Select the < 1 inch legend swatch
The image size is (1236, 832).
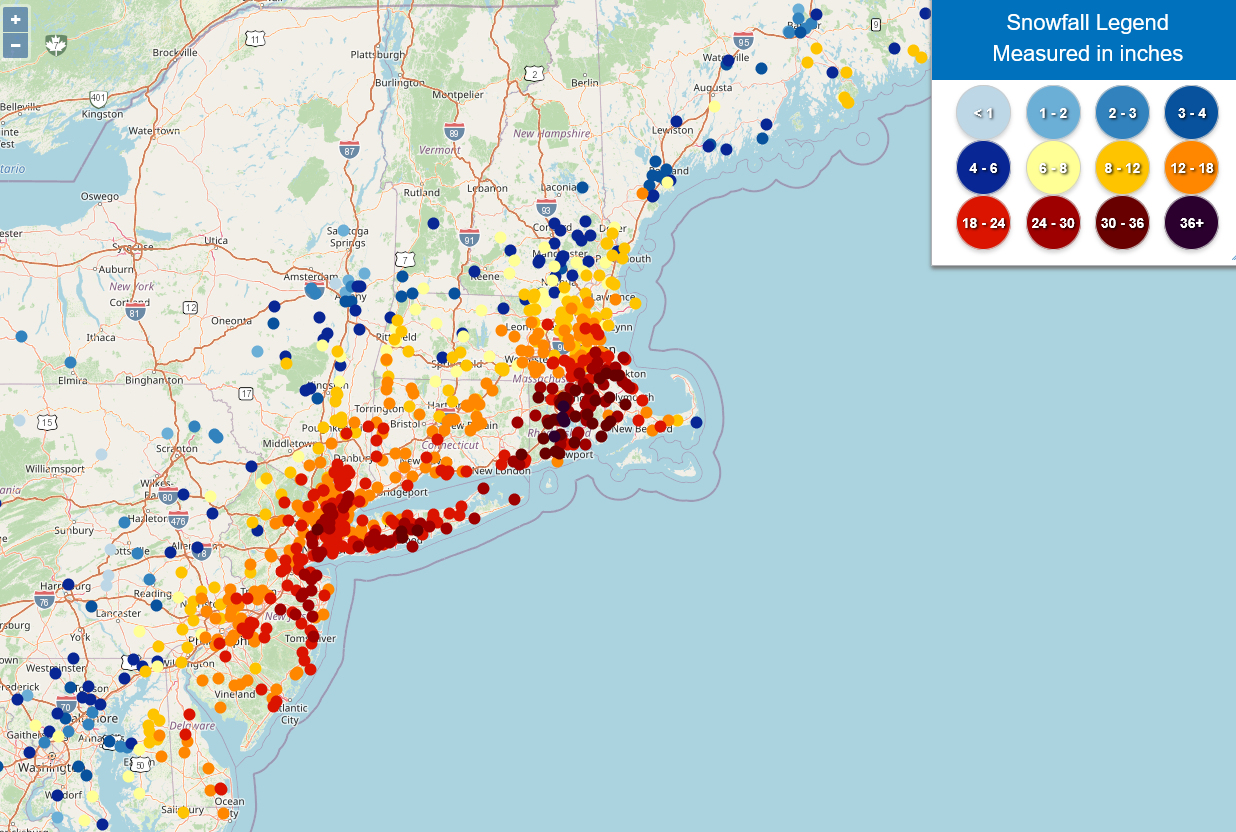pyautogui.click(x=984, y=113)
